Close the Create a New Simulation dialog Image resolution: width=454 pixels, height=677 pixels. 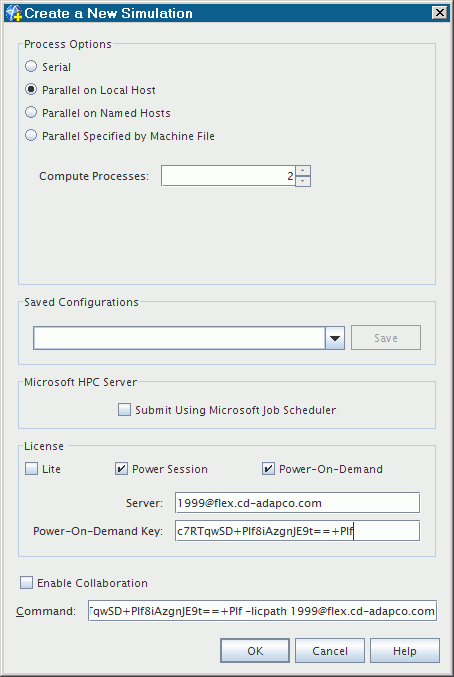click(x=440, y=13)
